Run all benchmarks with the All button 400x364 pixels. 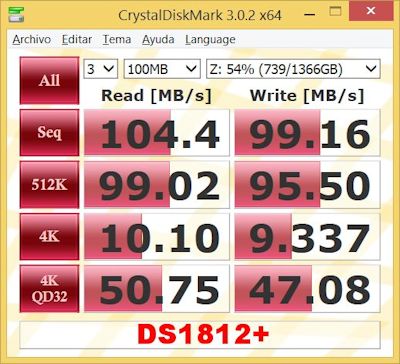(49, 80)
